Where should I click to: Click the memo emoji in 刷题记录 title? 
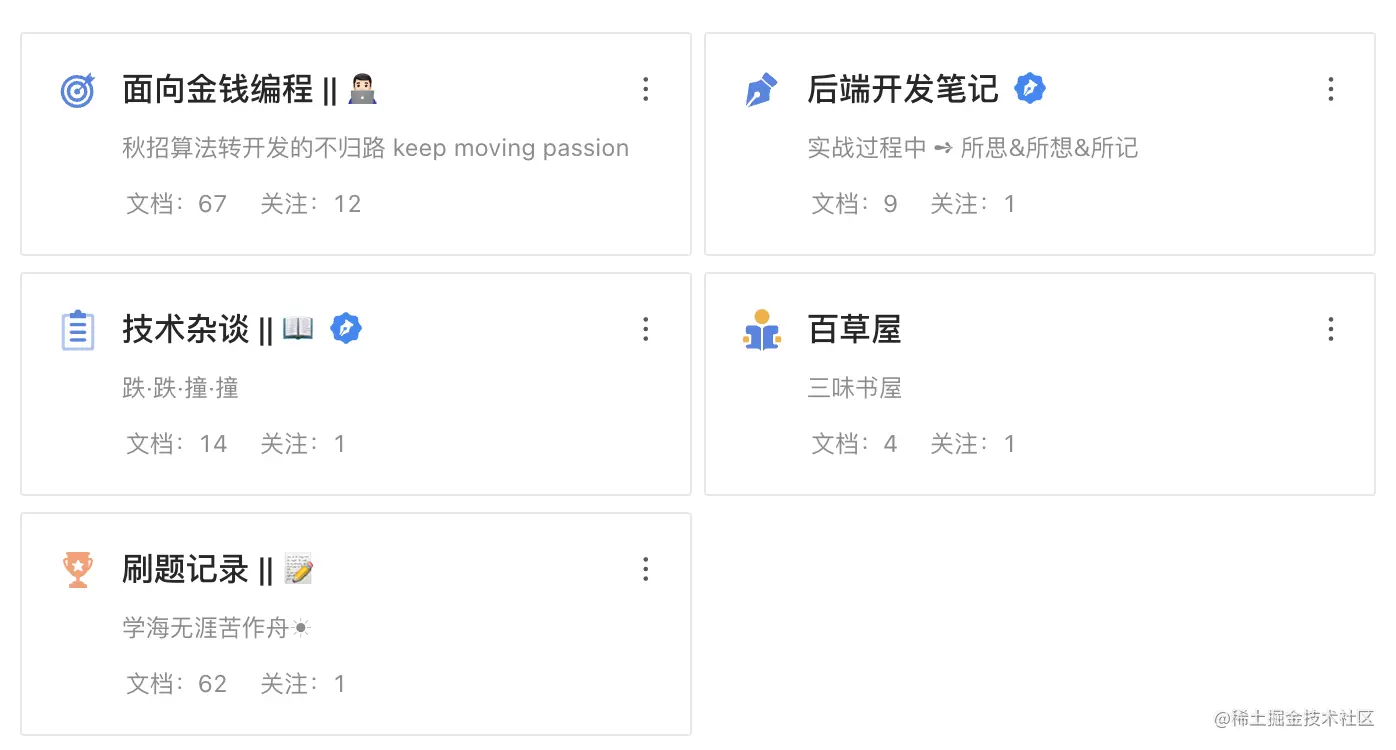point(300,569)
